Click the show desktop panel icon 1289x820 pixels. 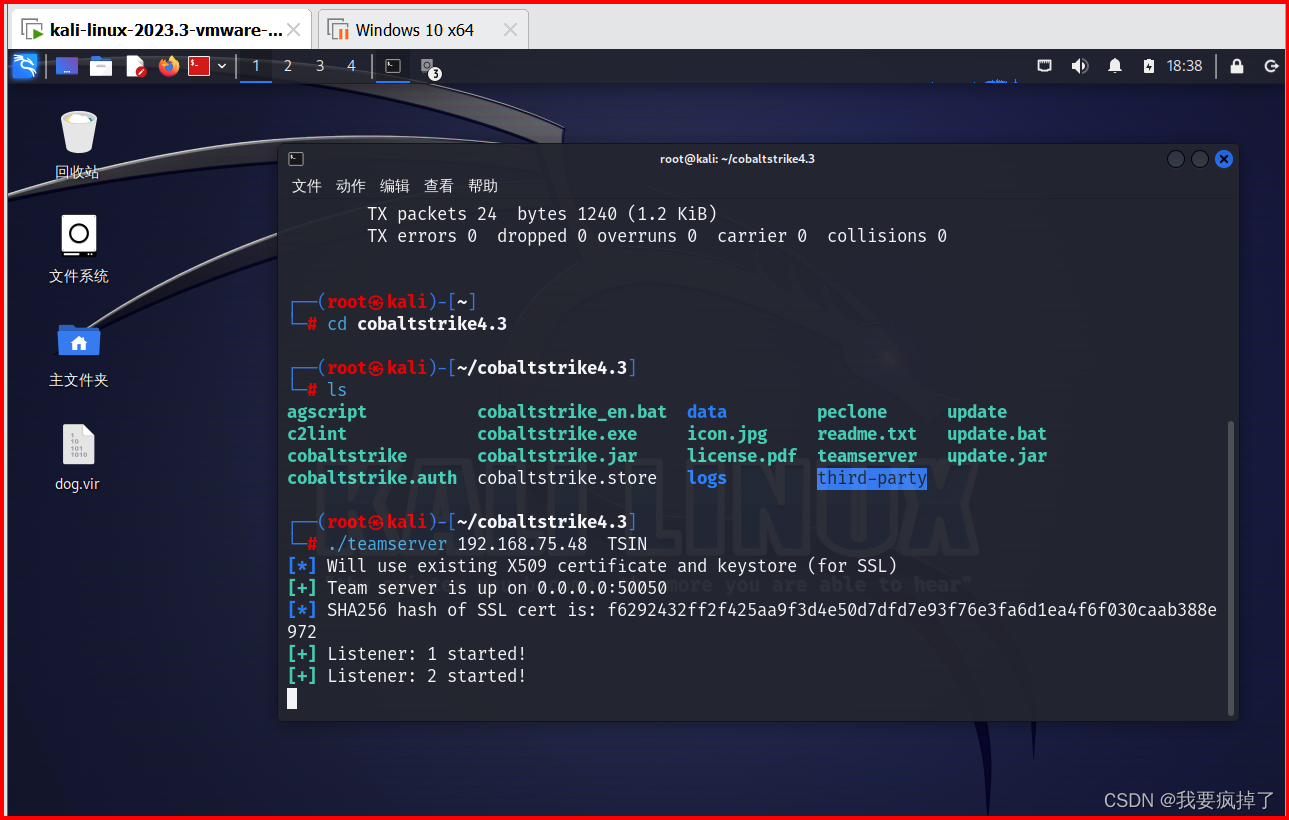point(67,66)
